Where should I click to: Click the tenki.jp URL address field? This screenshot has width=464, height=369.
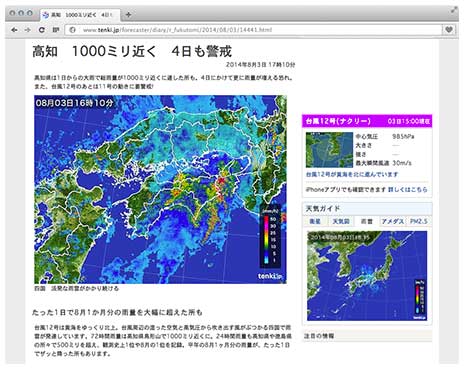[253, 30]
